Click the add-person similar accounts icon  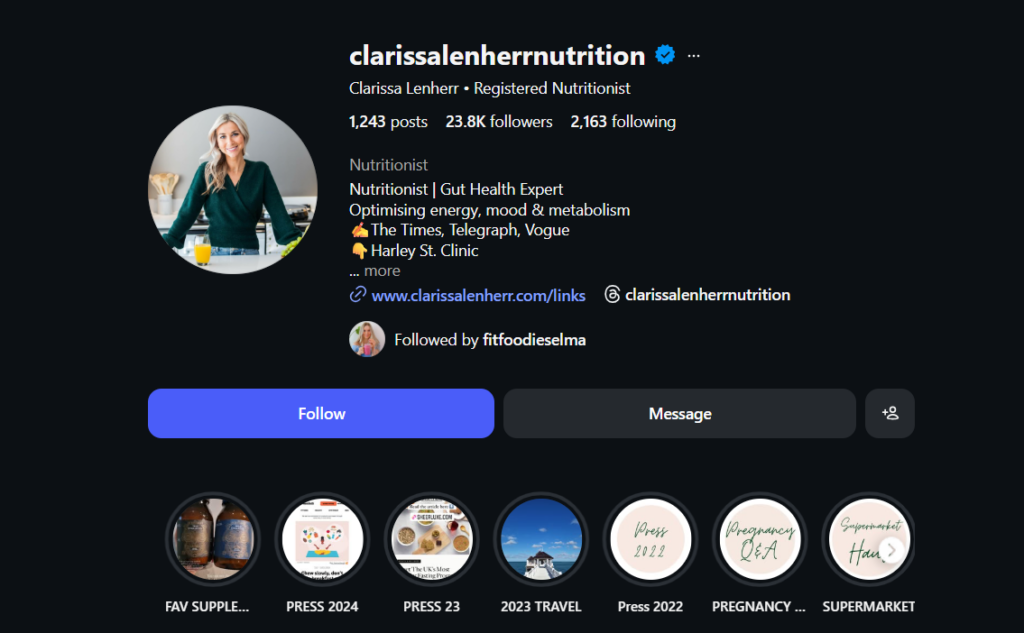(889, 414)
